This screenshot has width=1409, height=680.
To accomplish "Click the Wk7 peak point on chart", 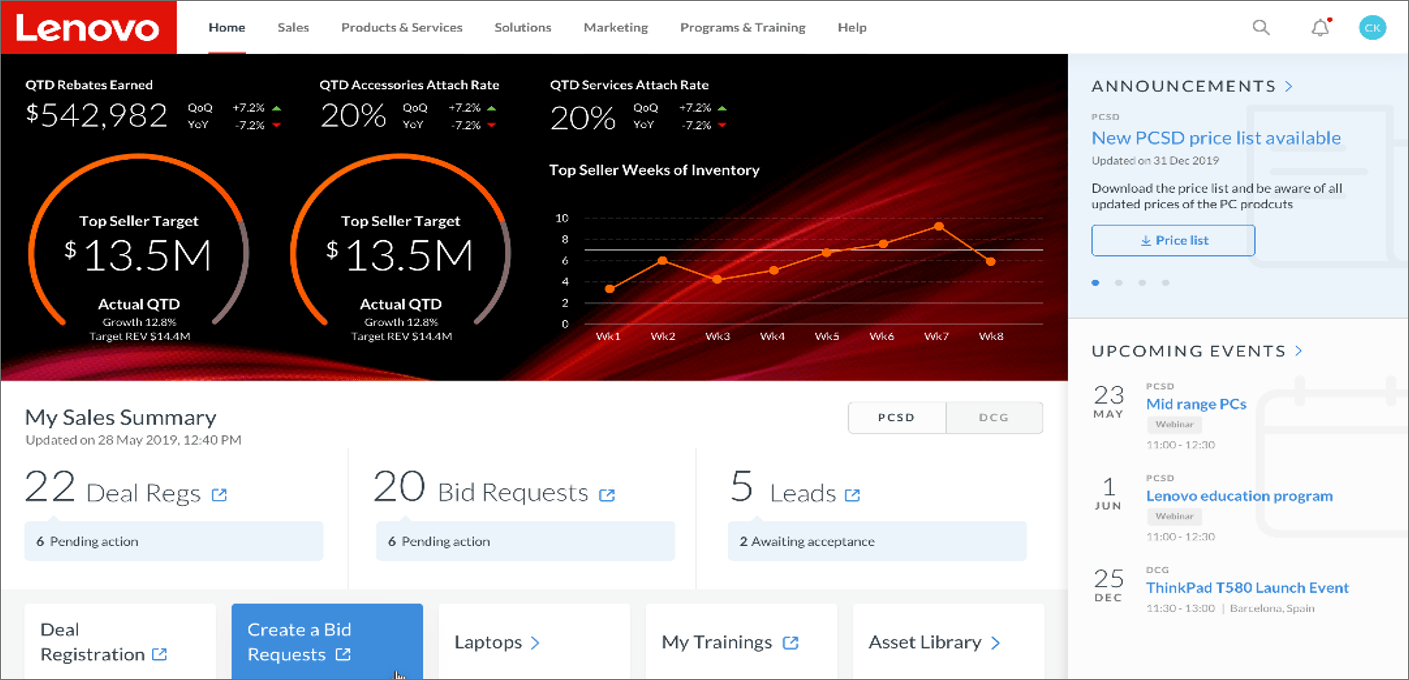I will (938, 226).
